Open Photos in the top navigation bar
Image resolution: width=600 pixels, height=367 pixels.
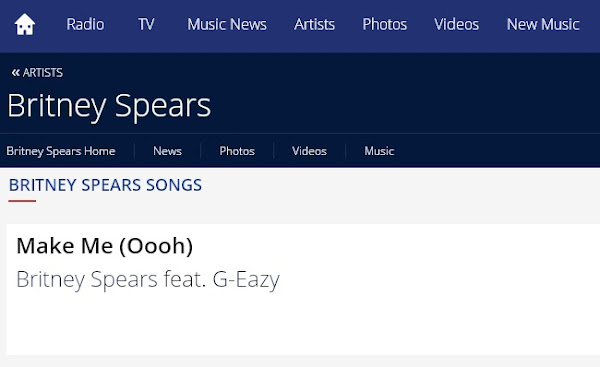pos(385,24)
